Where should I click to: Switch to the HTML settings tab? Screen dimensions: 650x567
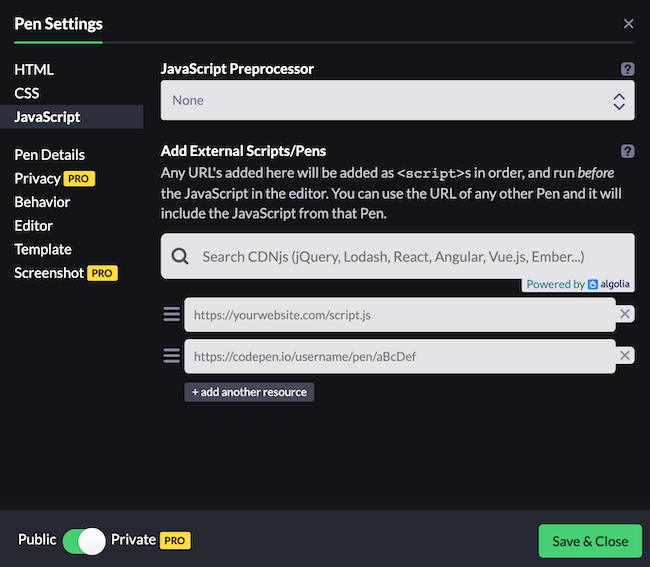click(34, 70)
